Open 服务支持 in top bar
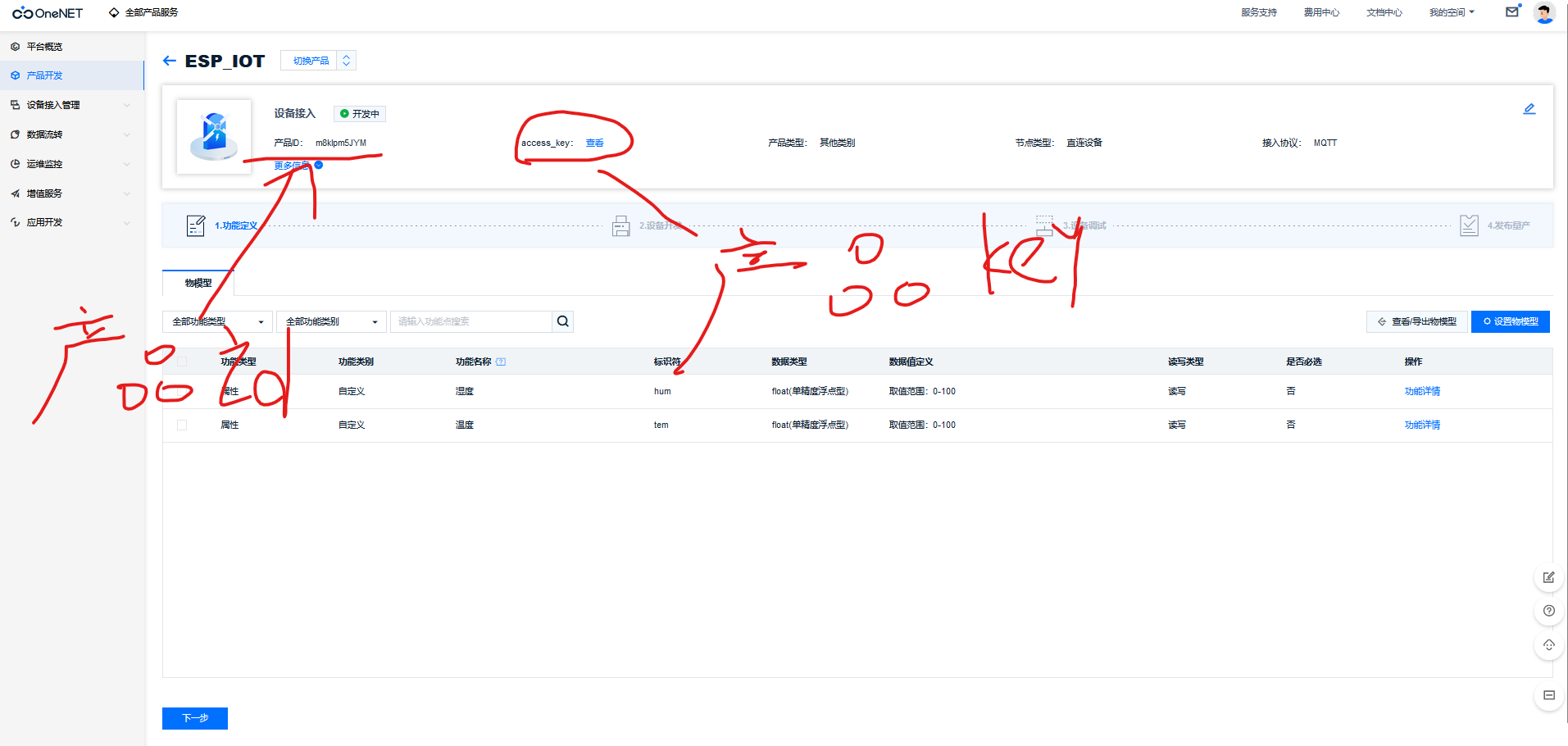The height and width of the screenshot is (746, 1568). [x=1259, y=12]
